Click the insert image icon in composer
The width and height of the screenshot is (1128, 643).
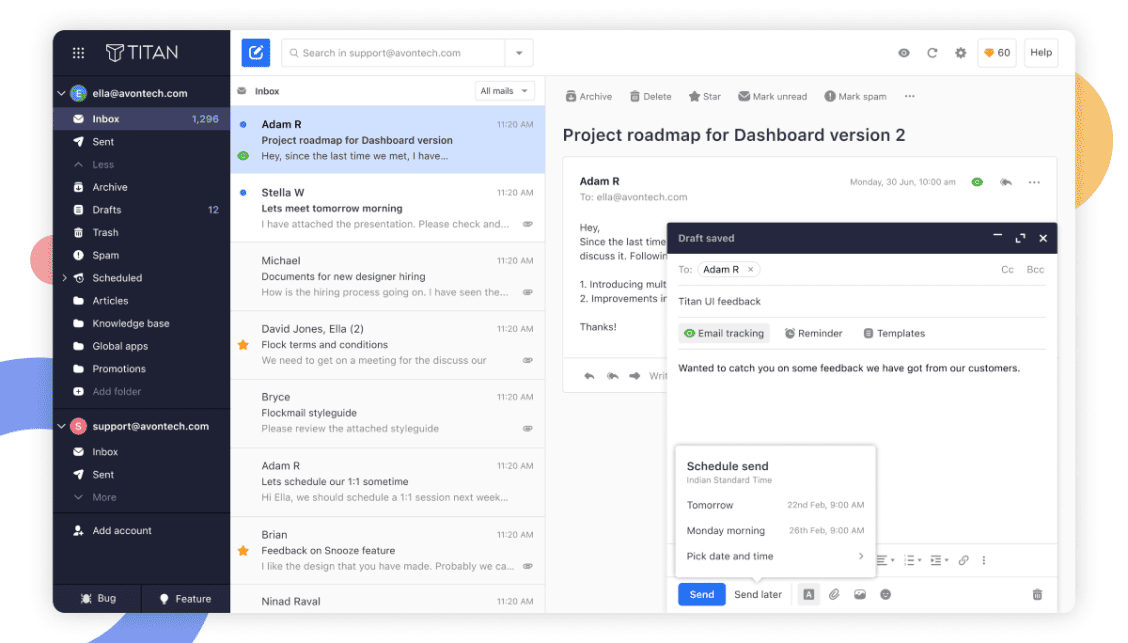pyautogui.click(x=859, y=595)
